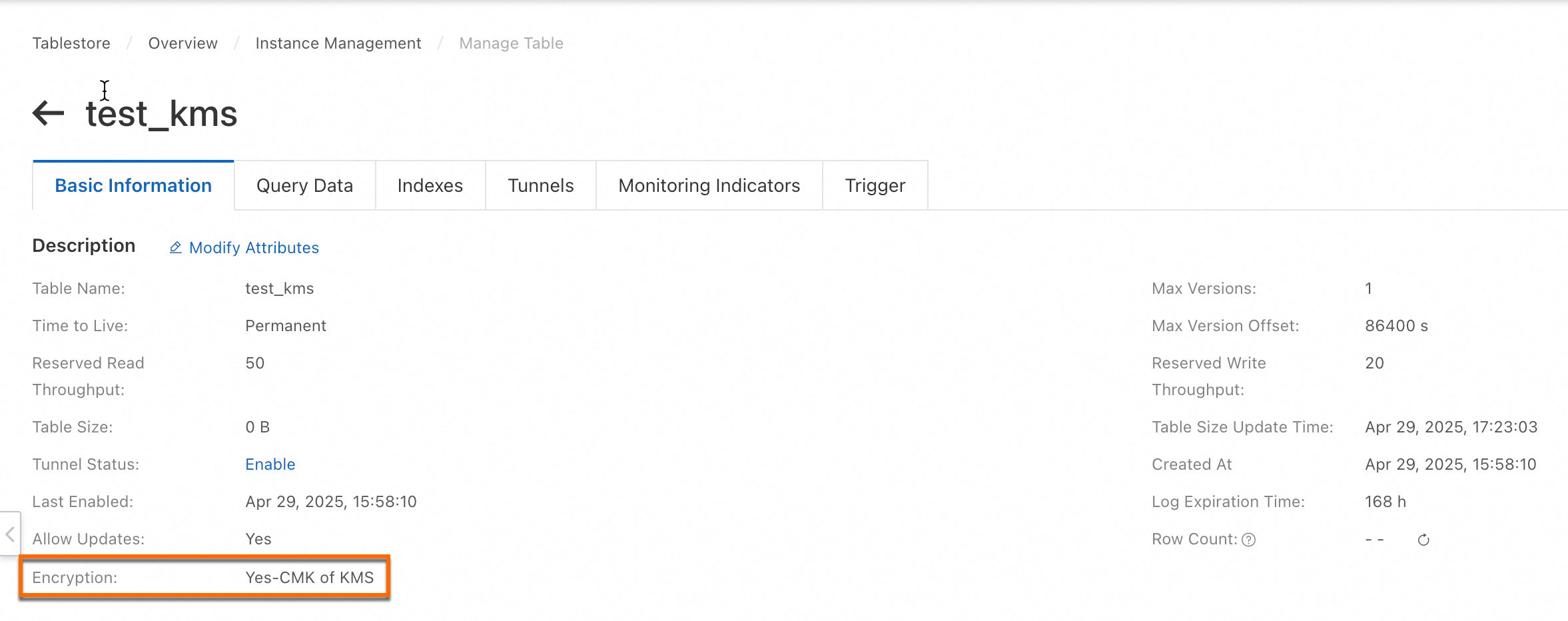This screenshot has width=1568, height=621.
Task: Click the Max Version Offset value 86400 s
Action: click(1397, 326)
